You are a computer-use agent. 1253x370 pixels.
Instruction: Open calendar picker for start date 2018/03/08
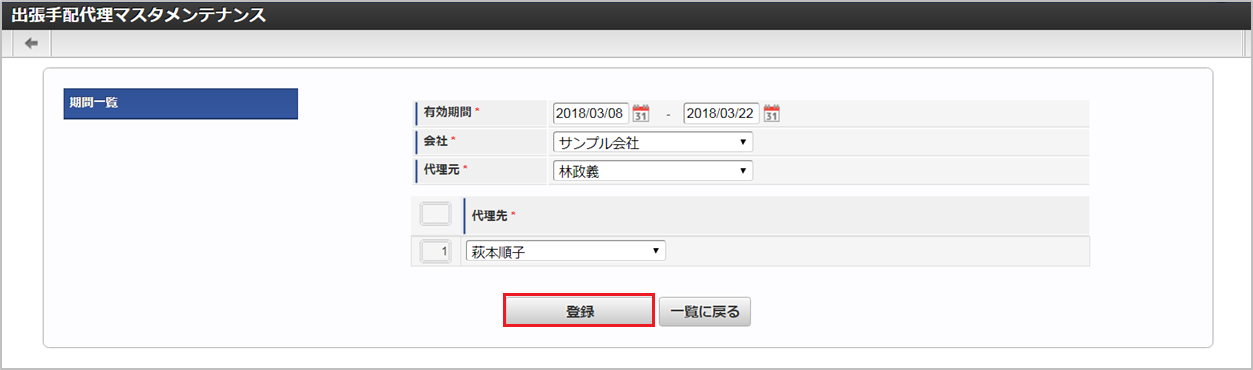642,113
